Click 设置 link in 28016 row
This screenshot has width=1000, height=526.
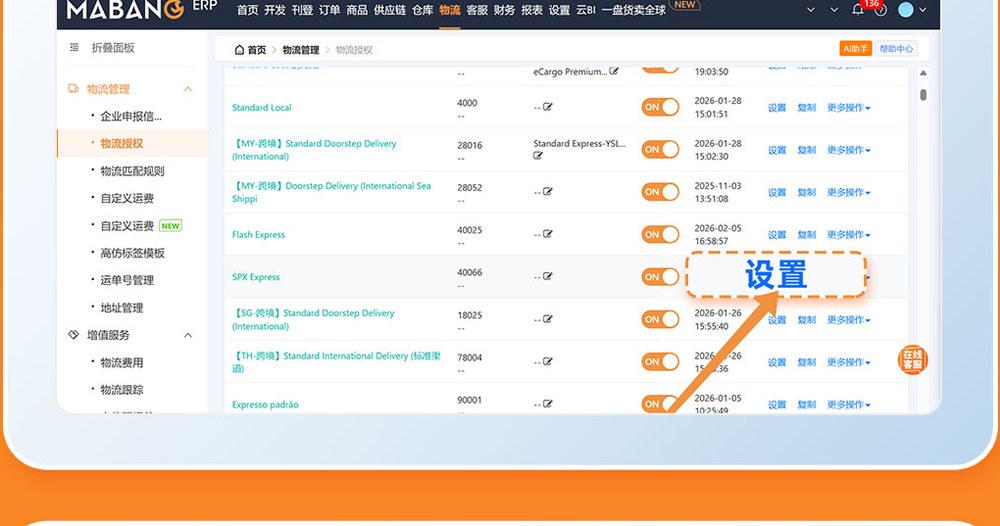coord(777,150)
